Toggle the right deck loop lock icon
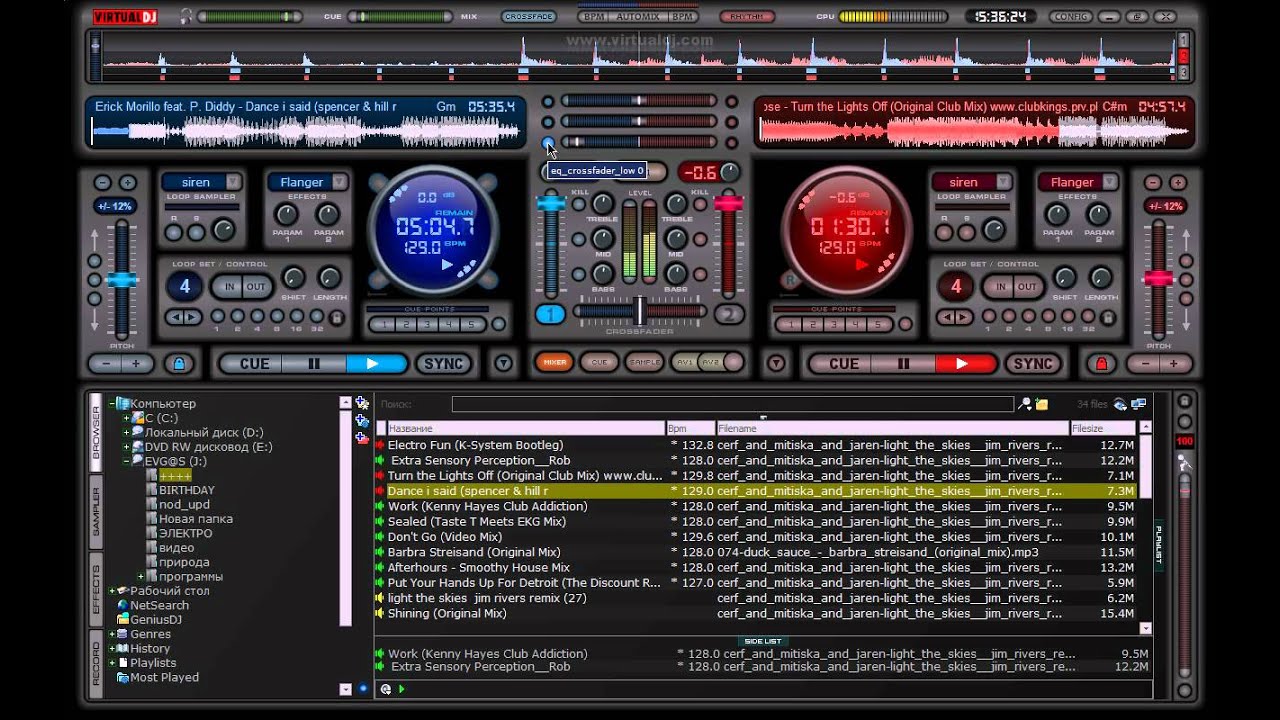The image size is (1280, 720). (1106, 317)
